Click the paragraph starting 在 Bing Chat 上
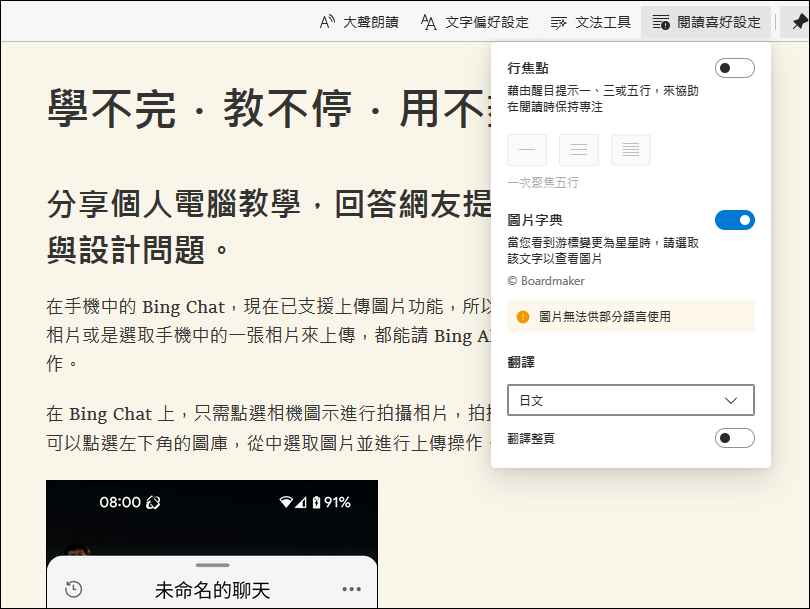The image size is (810, 609). (x=269, y=428)
